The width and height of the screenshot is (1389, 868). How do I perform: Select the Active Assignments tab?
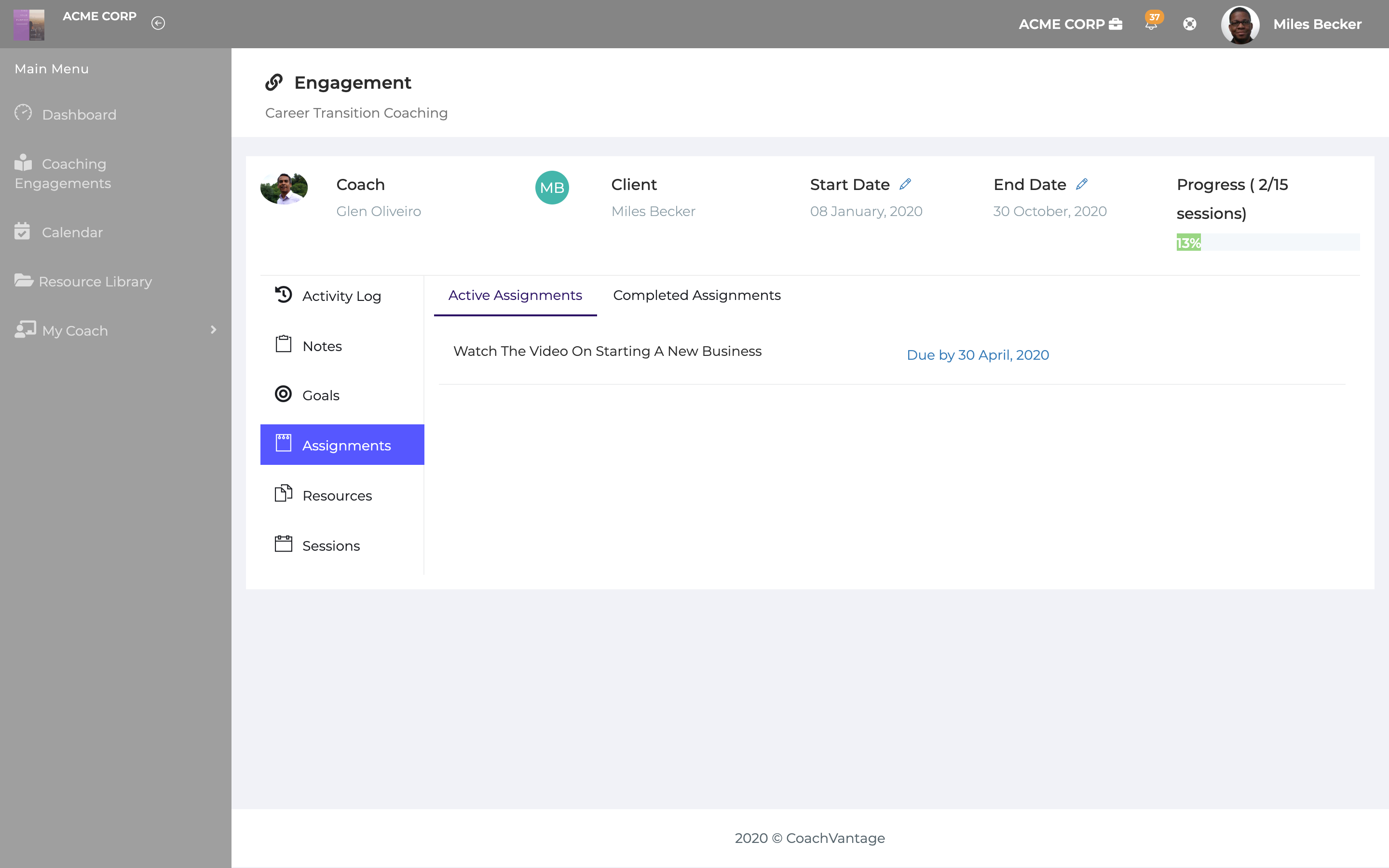tap(515, 295)
